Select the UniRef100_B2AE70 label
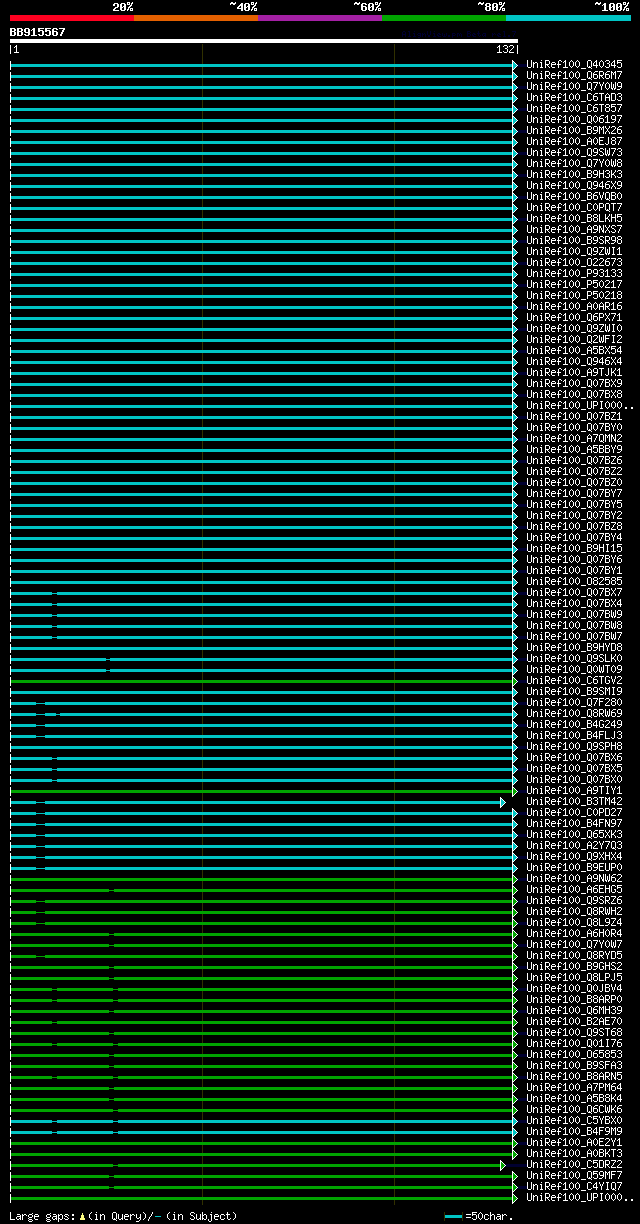Screen dimensions: 640x1224 [575, 1021]
